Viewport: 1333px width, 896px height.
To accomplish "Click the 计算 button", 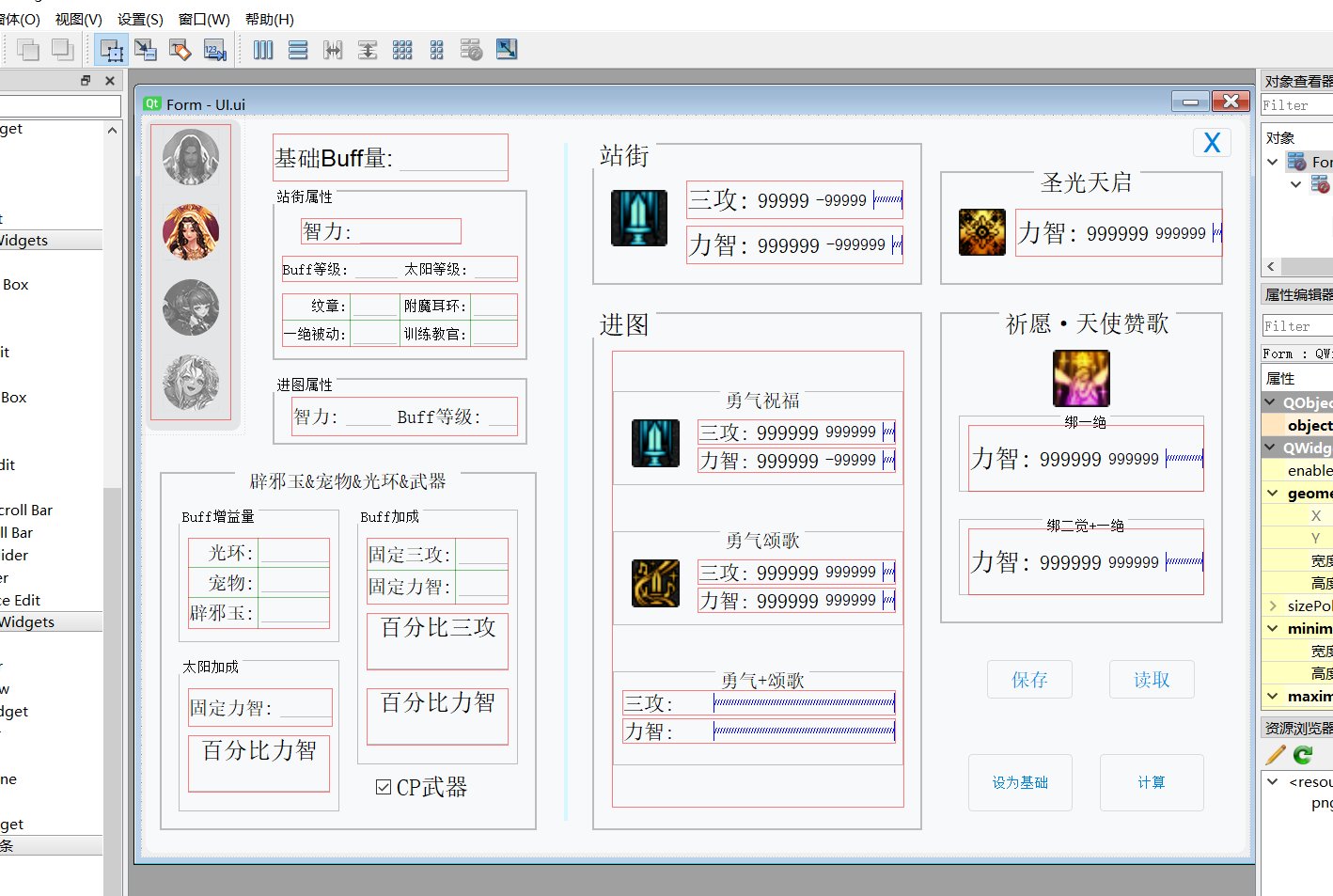I will click(1152, 782).
